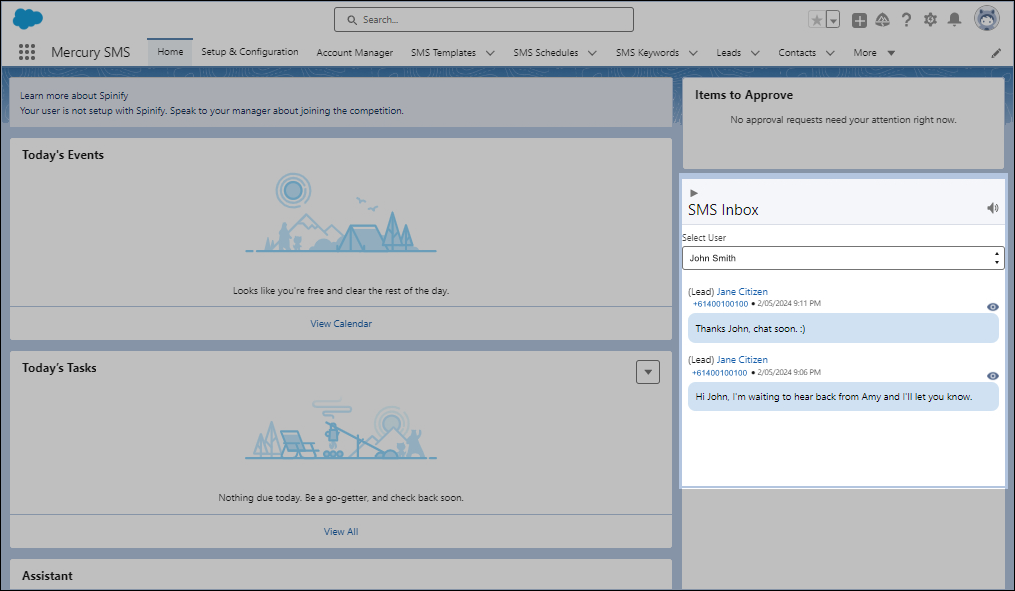
Task: Click inside the global Search field
Action: 483,19
